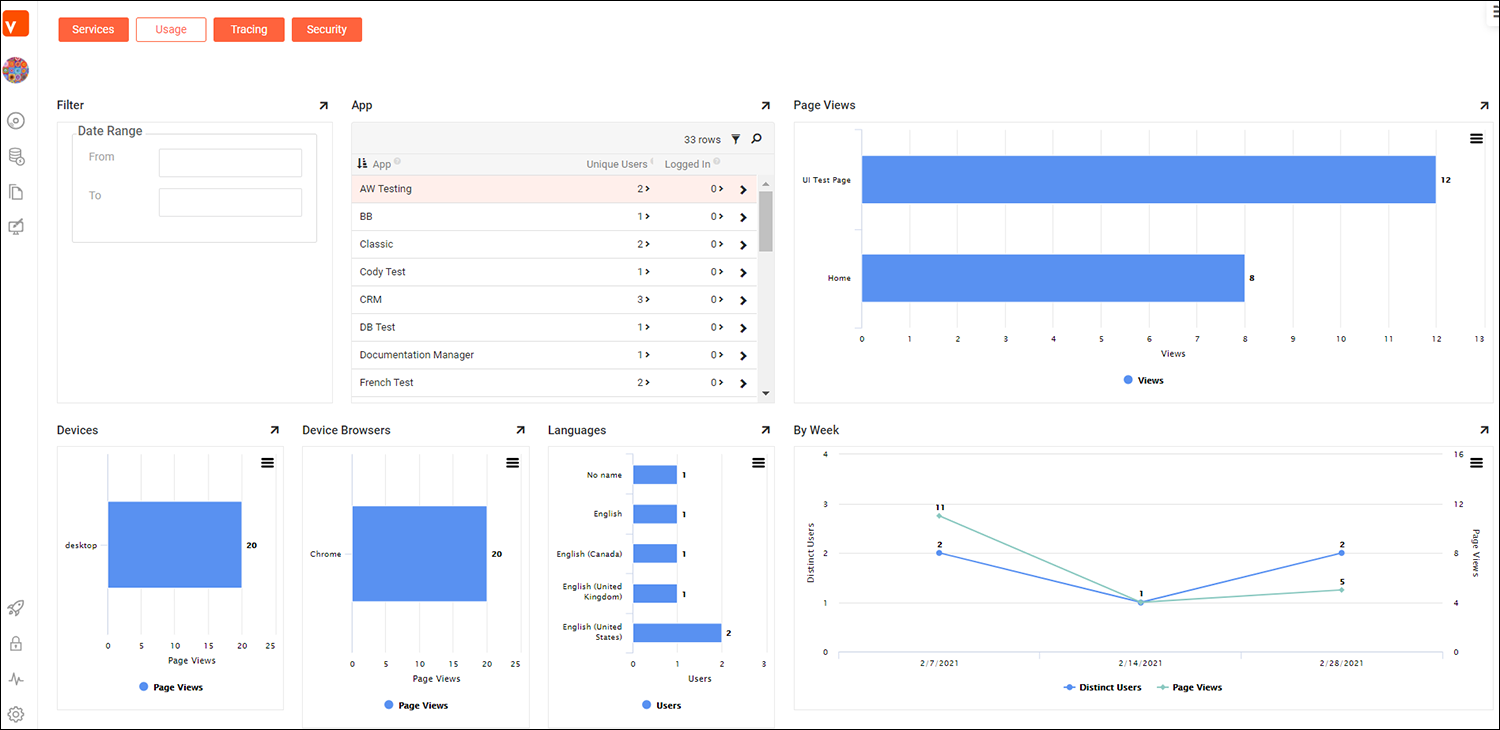Image resolution: width=1500 pixels, height=730 pixels.
Task: Switch to the Security tab
Action: [x=326, y=30]
